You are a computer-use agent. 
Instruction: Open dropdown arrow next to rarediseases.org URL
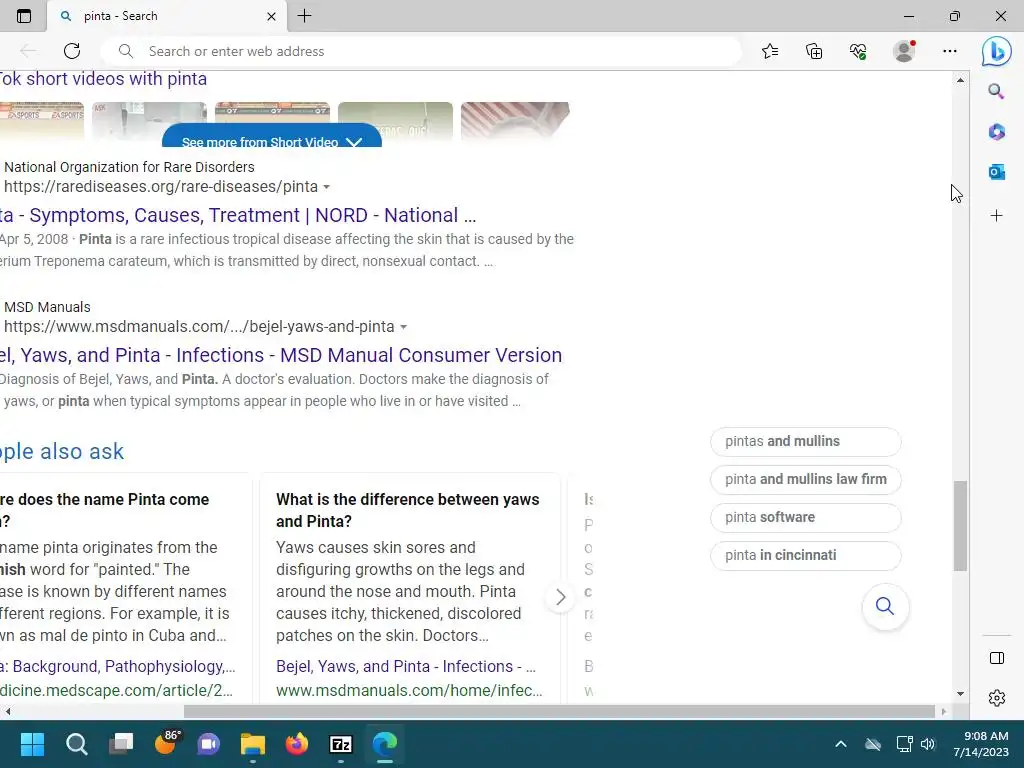pyautogui.click(x=327, y=187)
